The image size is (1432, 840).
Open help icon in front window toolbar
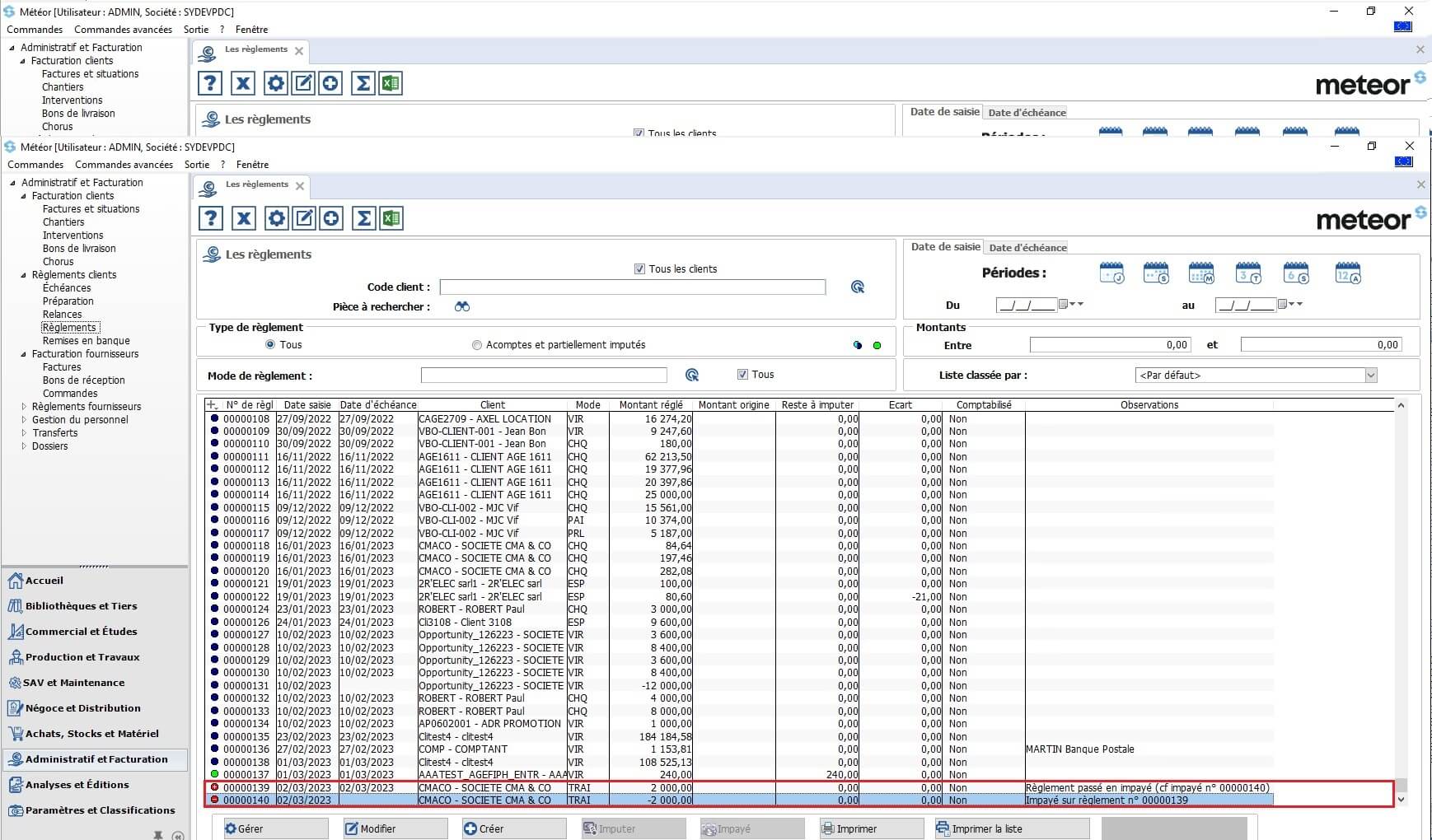tap(211, 218)
